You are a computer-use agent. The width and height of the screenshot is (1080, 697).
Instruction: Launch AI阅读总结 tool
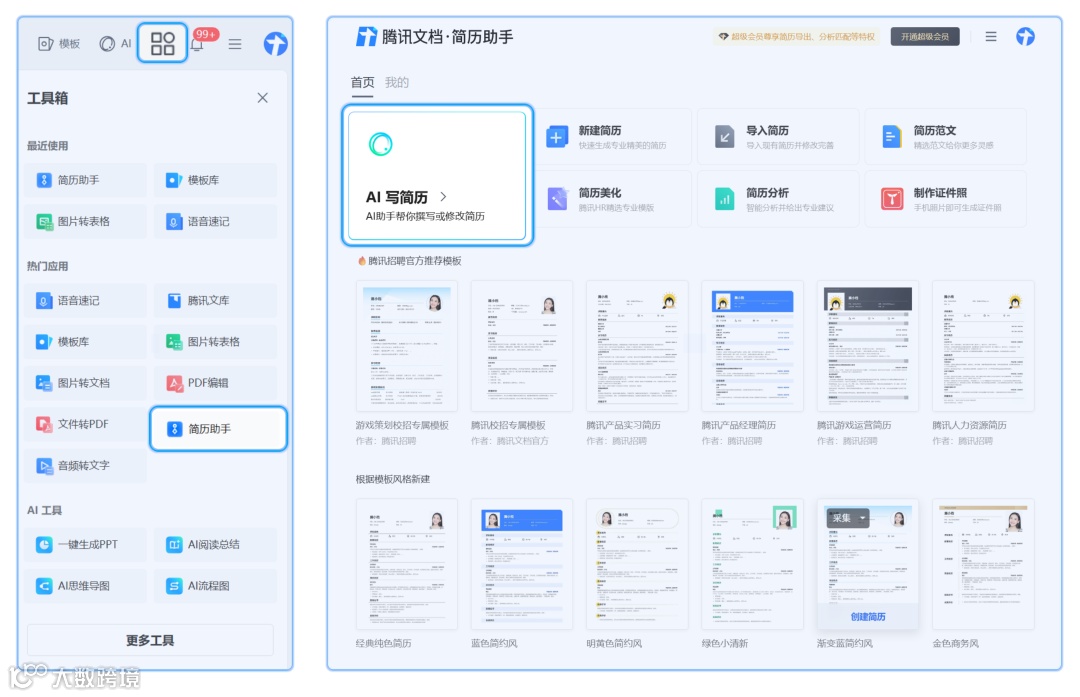(x=216, y=544)
